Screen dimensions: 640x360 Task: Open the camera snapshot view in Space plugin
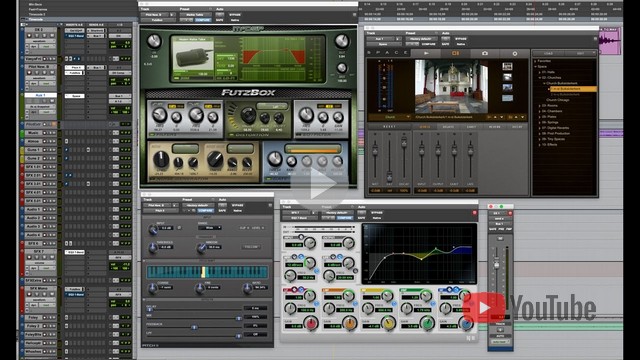coord(484,53)
